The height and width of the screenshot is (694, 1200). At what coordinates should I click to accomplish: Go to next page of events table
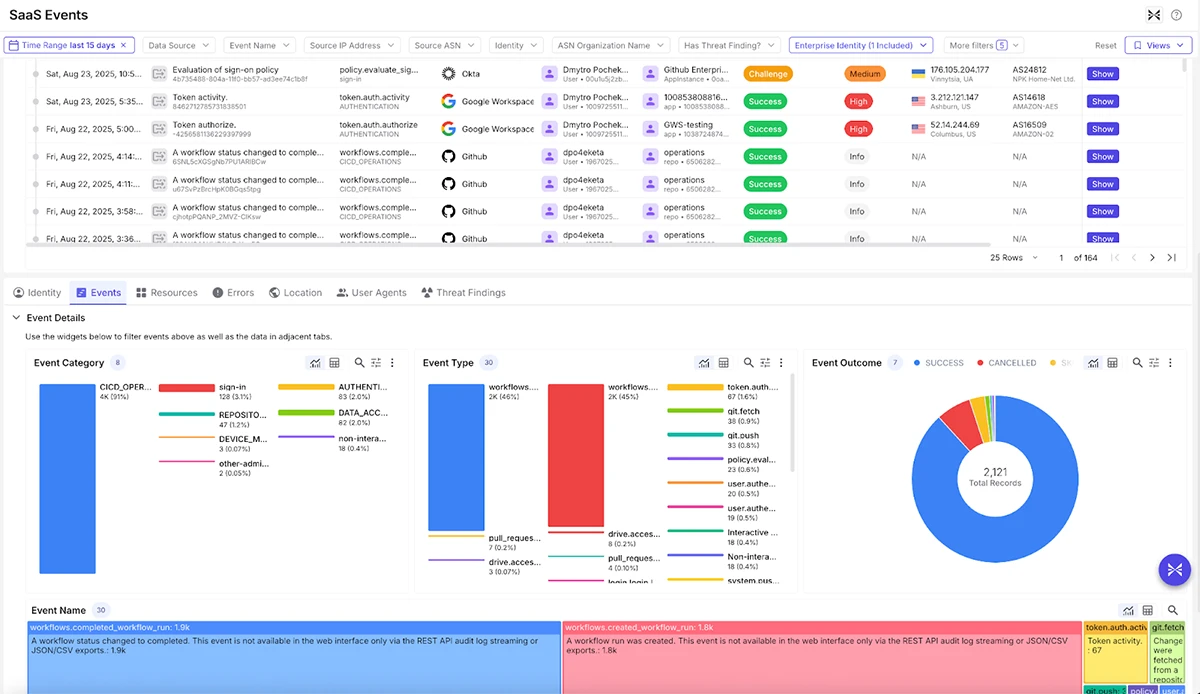pos(1152,258)
